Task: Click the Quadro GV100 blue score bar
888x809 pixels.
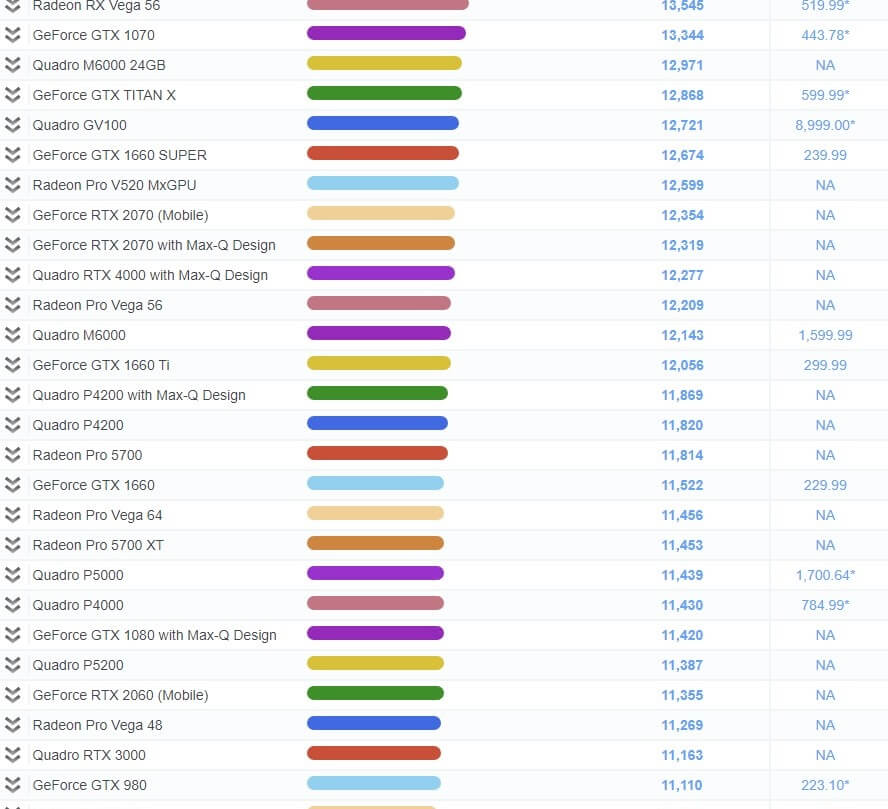Action: click(383, 123)
